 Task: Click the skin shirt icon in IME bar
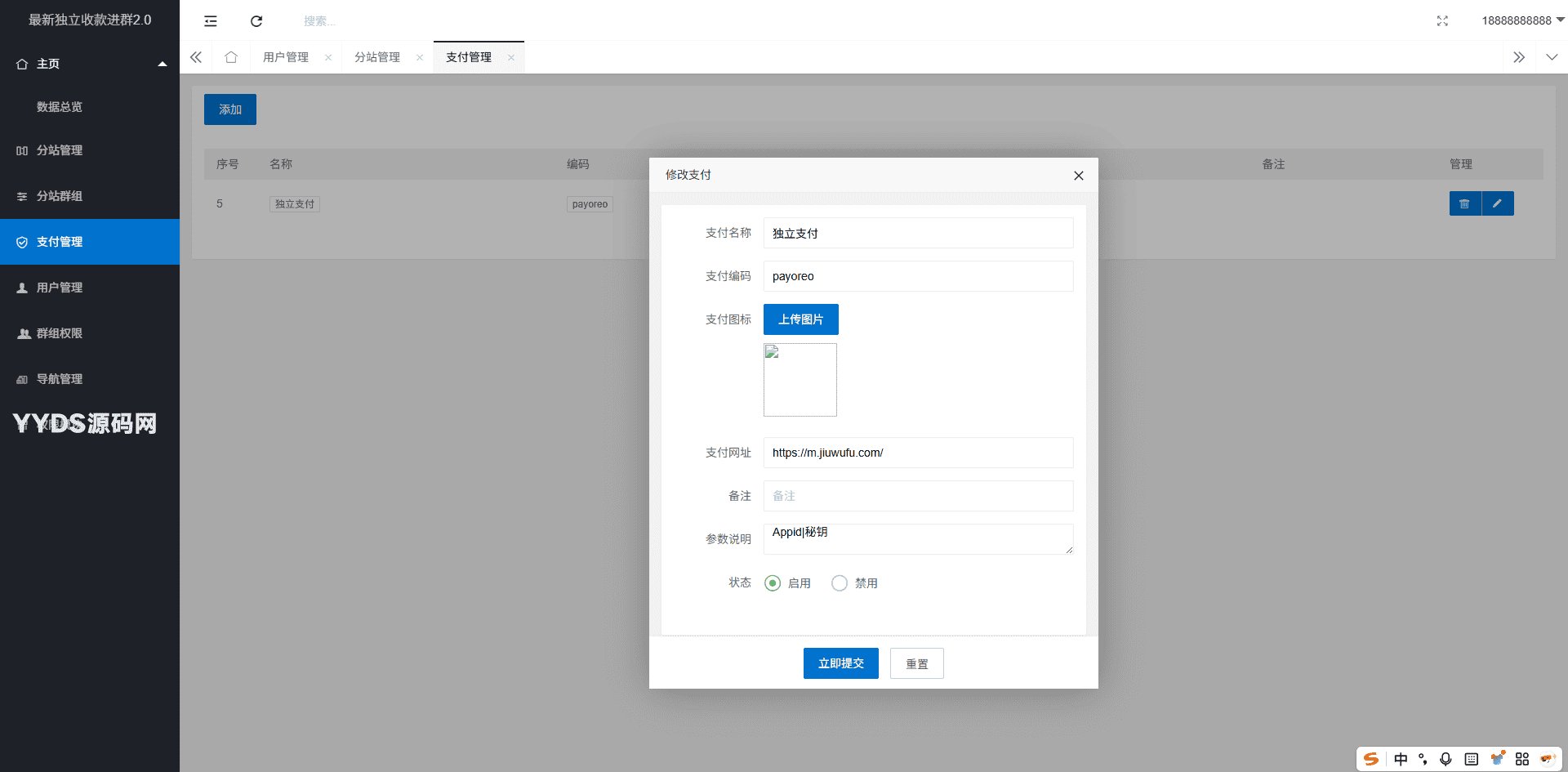(1498, 759)
